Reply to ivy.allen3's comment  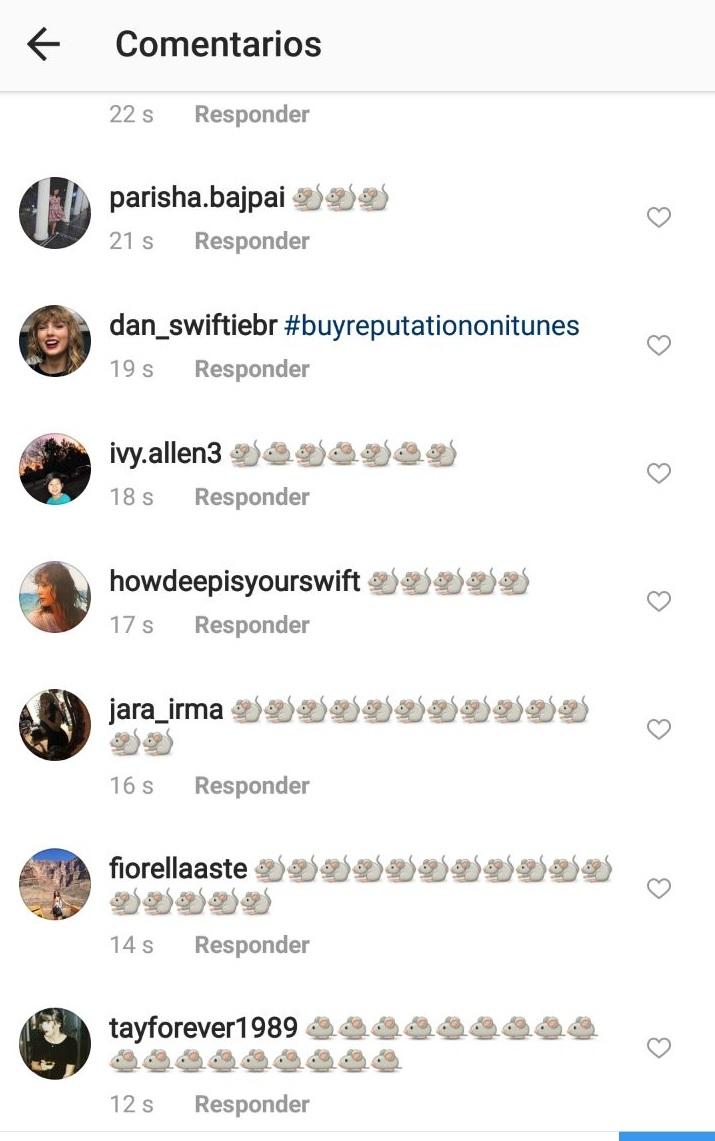251,497
